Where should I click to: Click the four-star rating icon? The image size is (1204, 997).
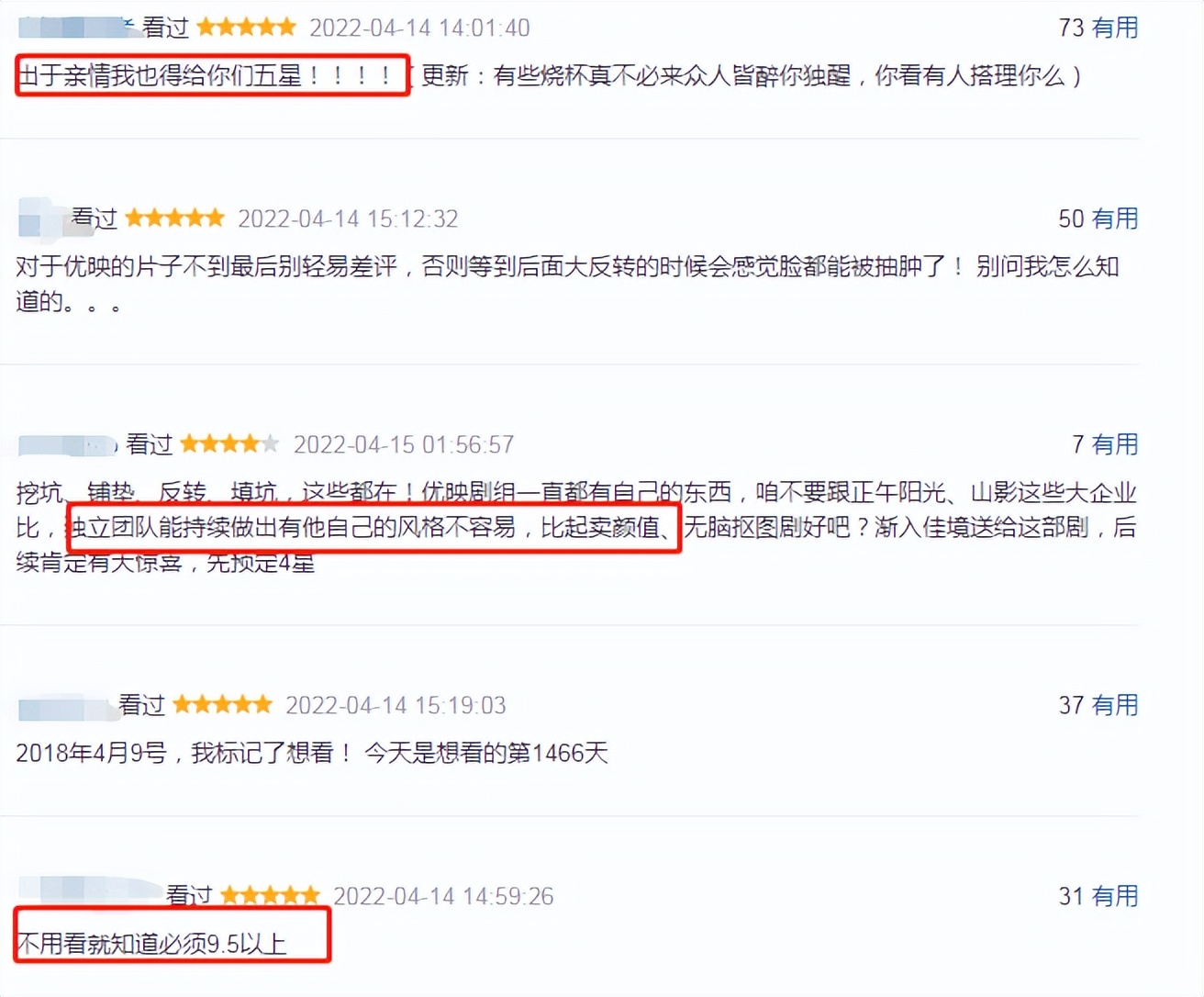pyautogui.click(x=229, y=444)
